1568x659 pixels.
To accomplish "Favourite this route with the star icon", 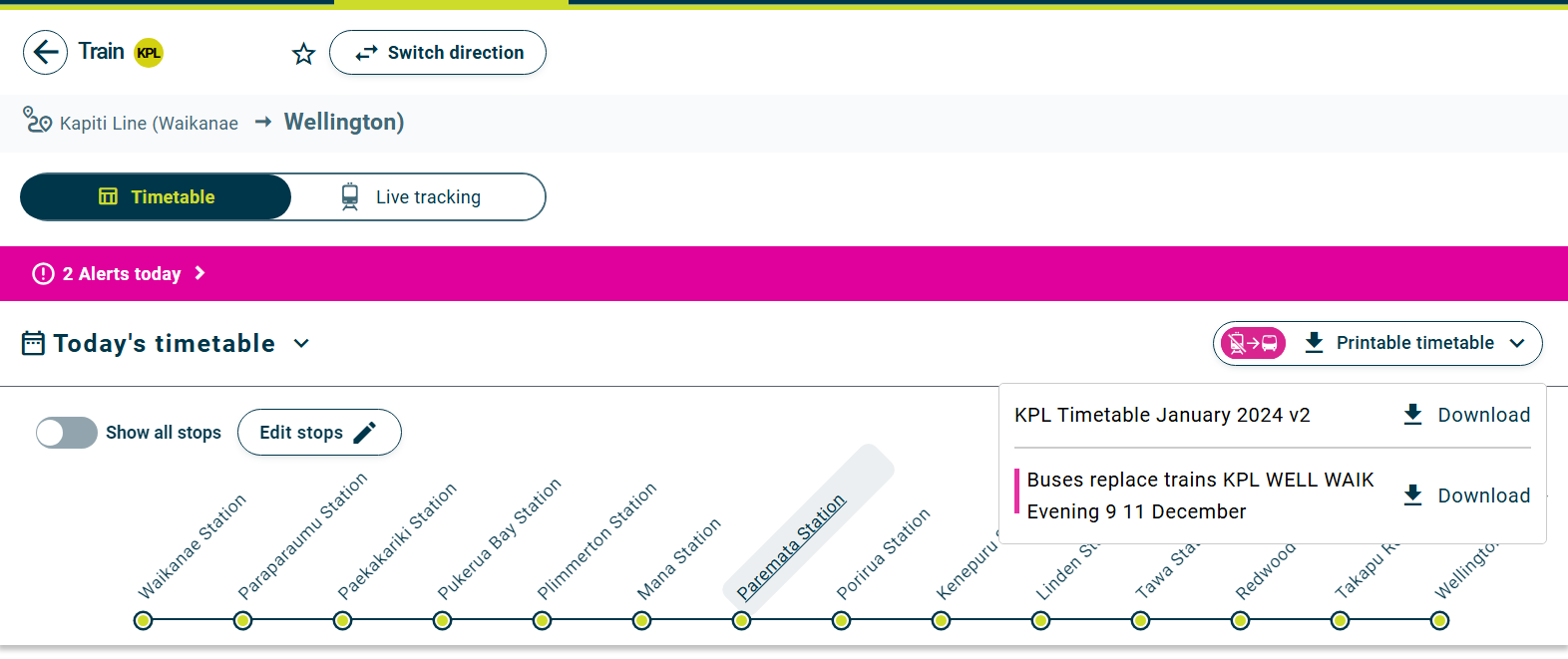I will (x=303, y=54).
